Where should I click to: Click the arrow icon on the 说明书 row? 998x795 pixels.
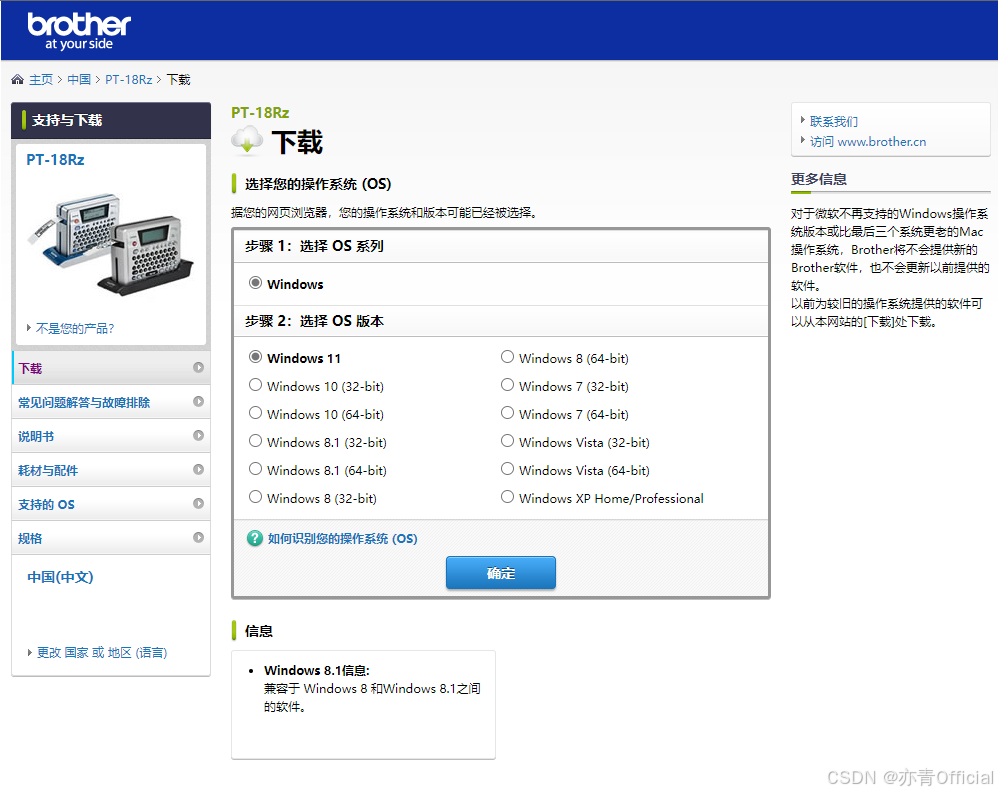click(x=199, y=435)
